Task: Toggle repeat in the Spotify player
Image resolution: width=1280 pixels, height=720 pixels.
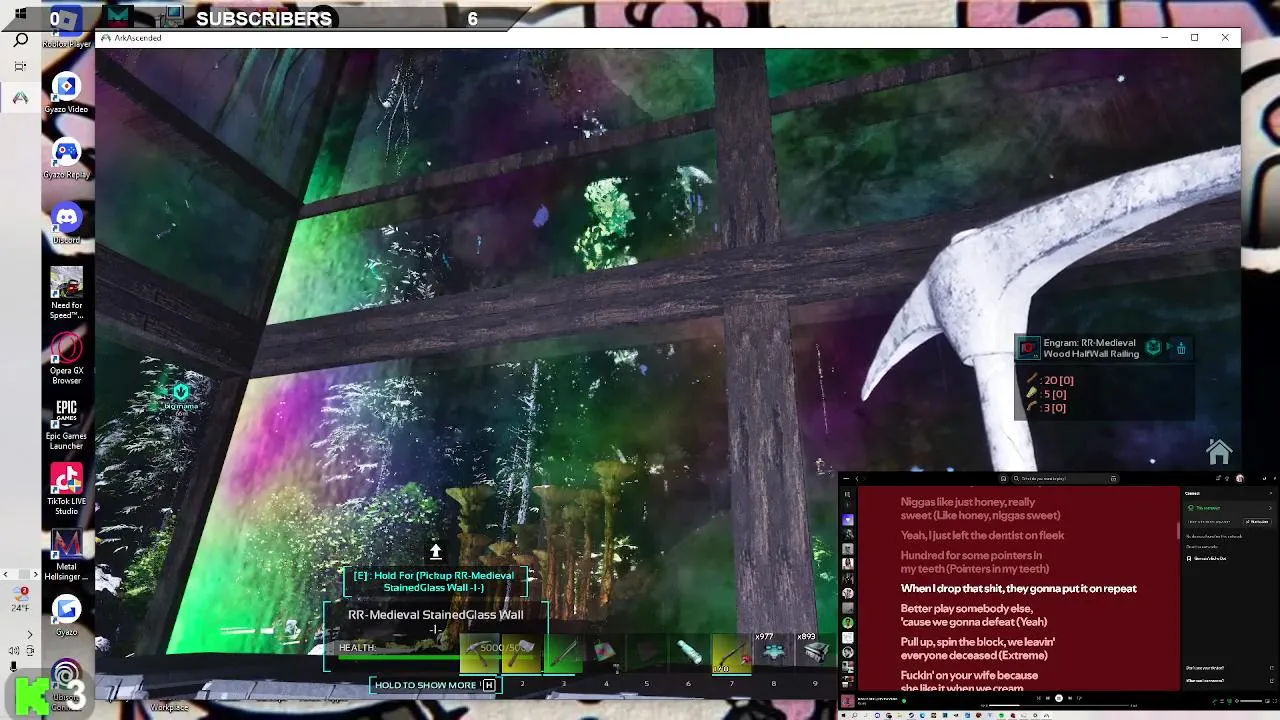Action: (x=1080, y=698)
